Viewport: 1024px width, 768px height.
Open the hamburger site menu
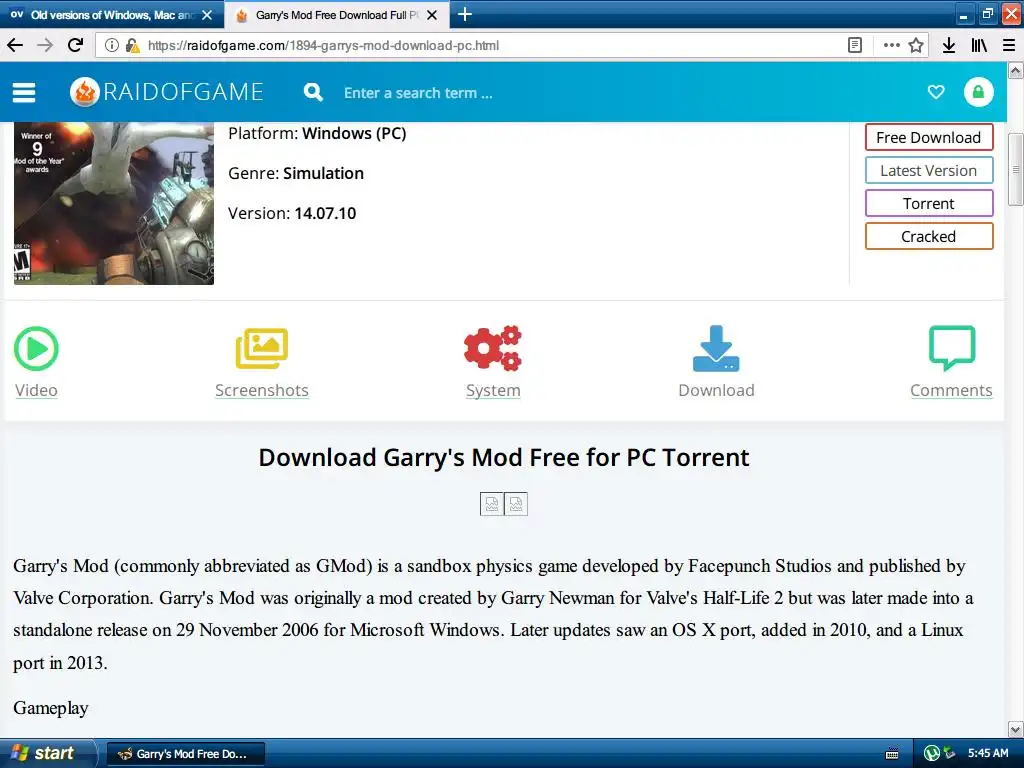[24, 93]
